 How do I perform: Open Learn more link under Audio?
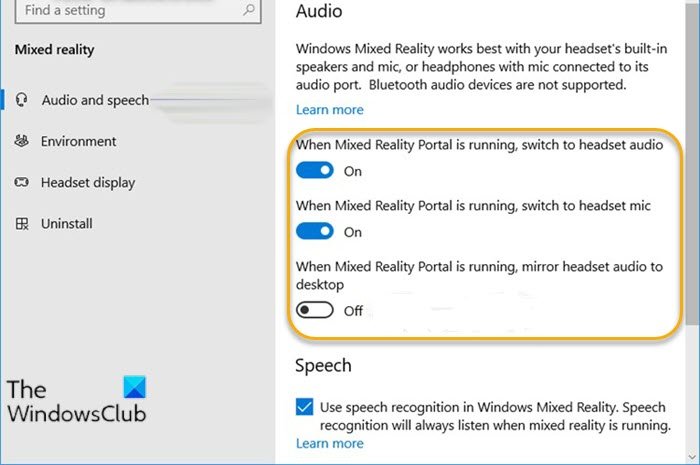[x=329, y=110]
